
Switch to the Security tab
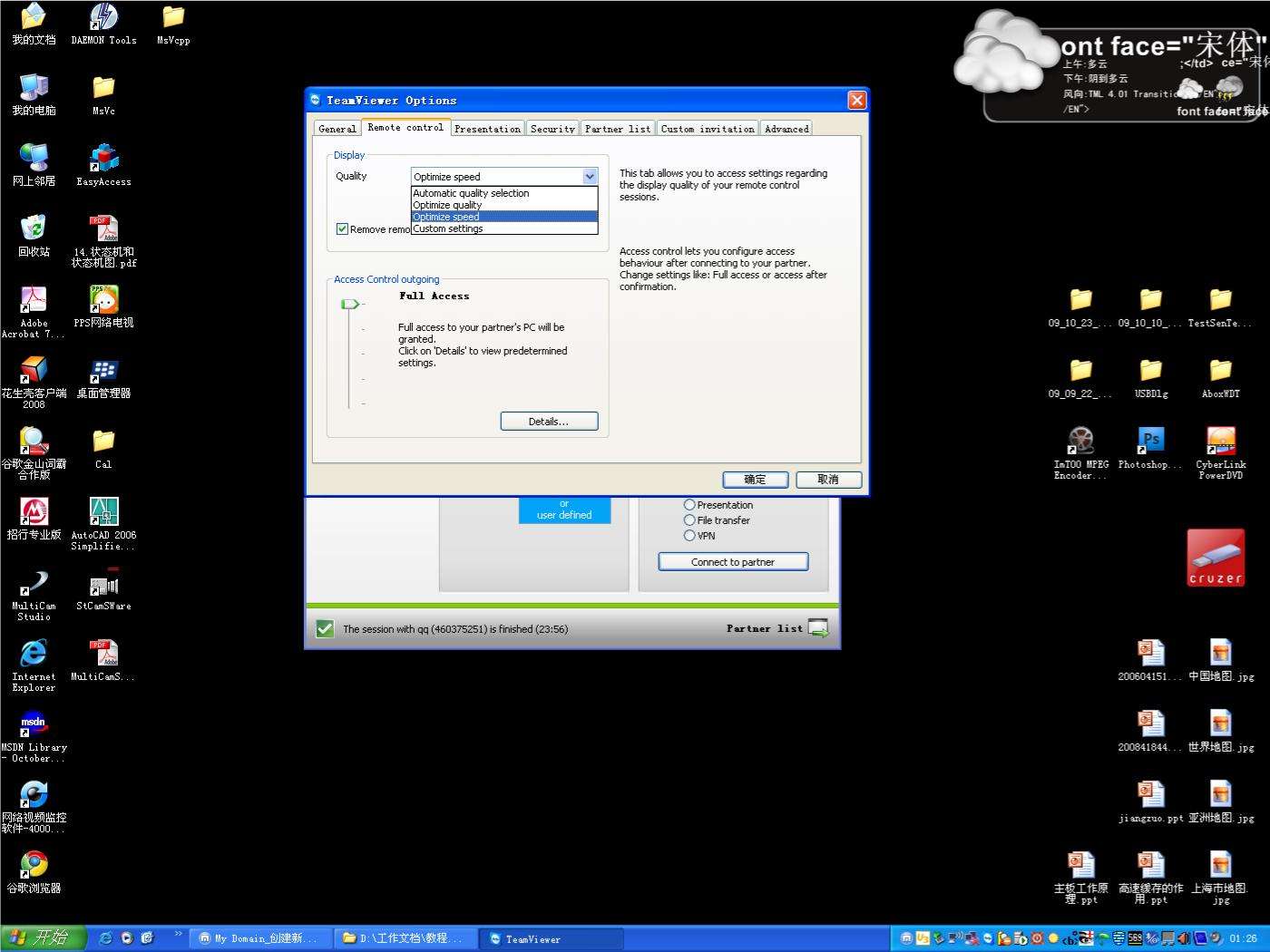(552, 129)
